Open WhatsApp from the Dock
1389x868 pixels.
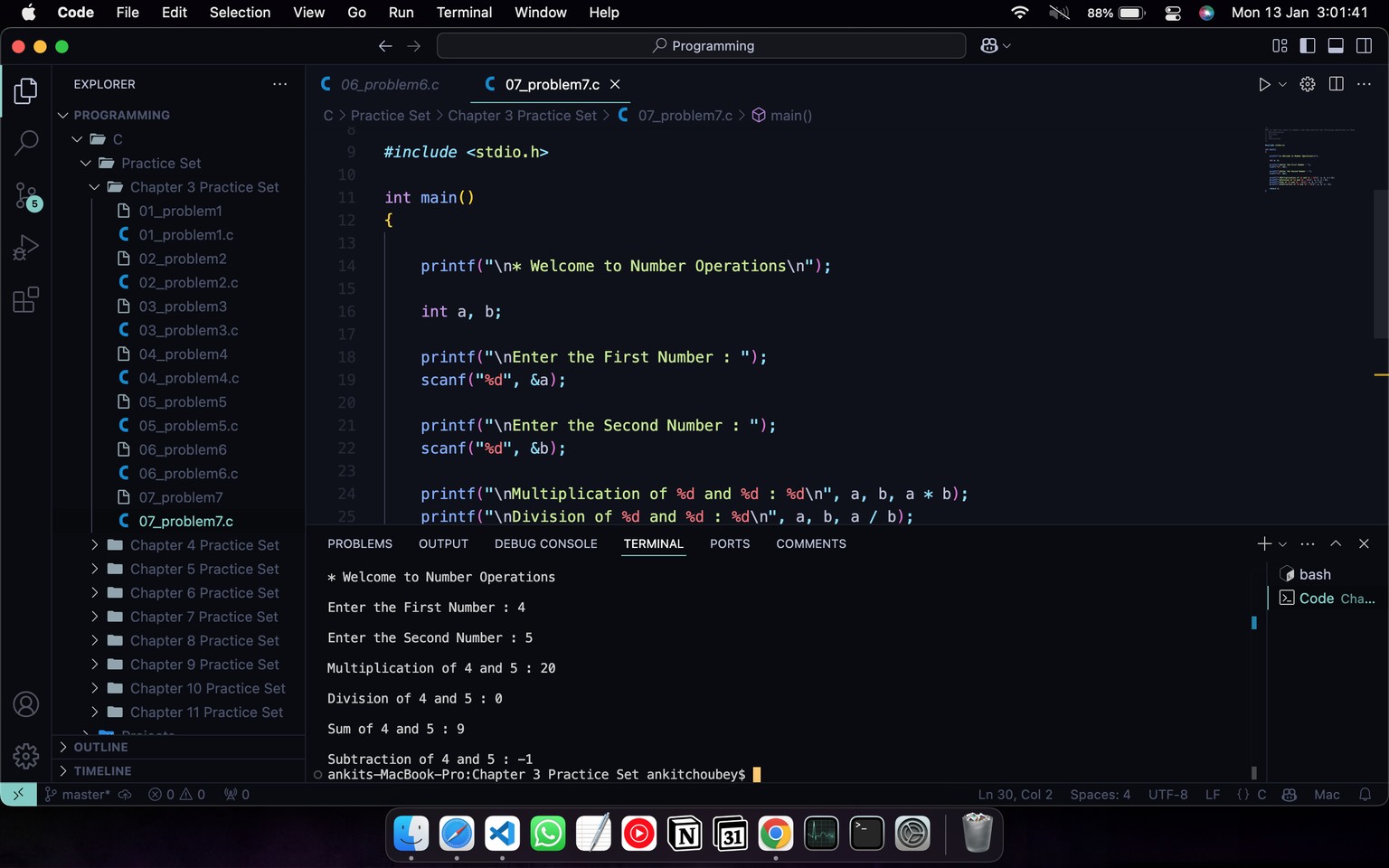point(547,833)
